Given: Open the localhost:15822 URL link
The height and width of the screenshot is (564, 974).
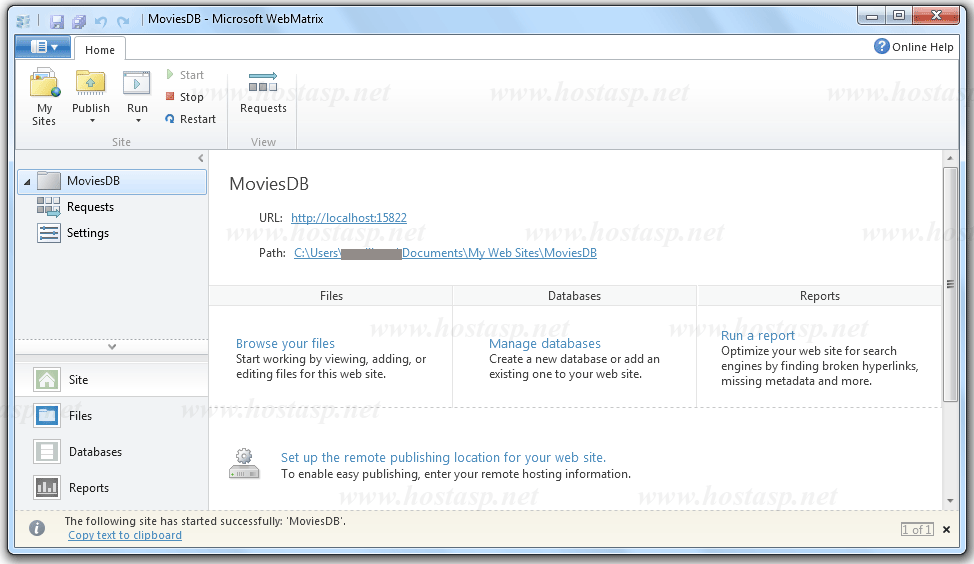Looking at the screenshot, I should 348,218.
